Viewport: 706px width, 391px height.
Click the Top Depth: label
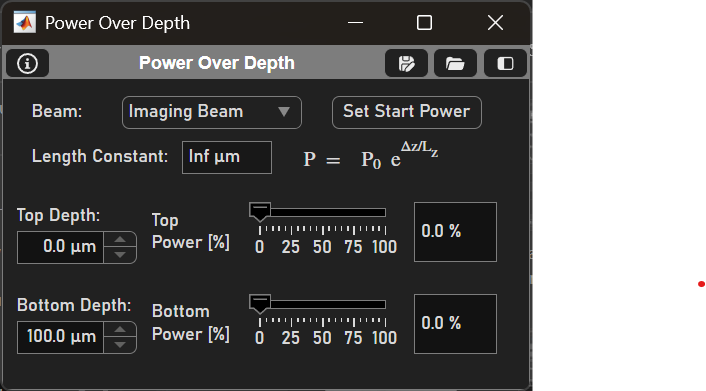[x=59, y=215]
